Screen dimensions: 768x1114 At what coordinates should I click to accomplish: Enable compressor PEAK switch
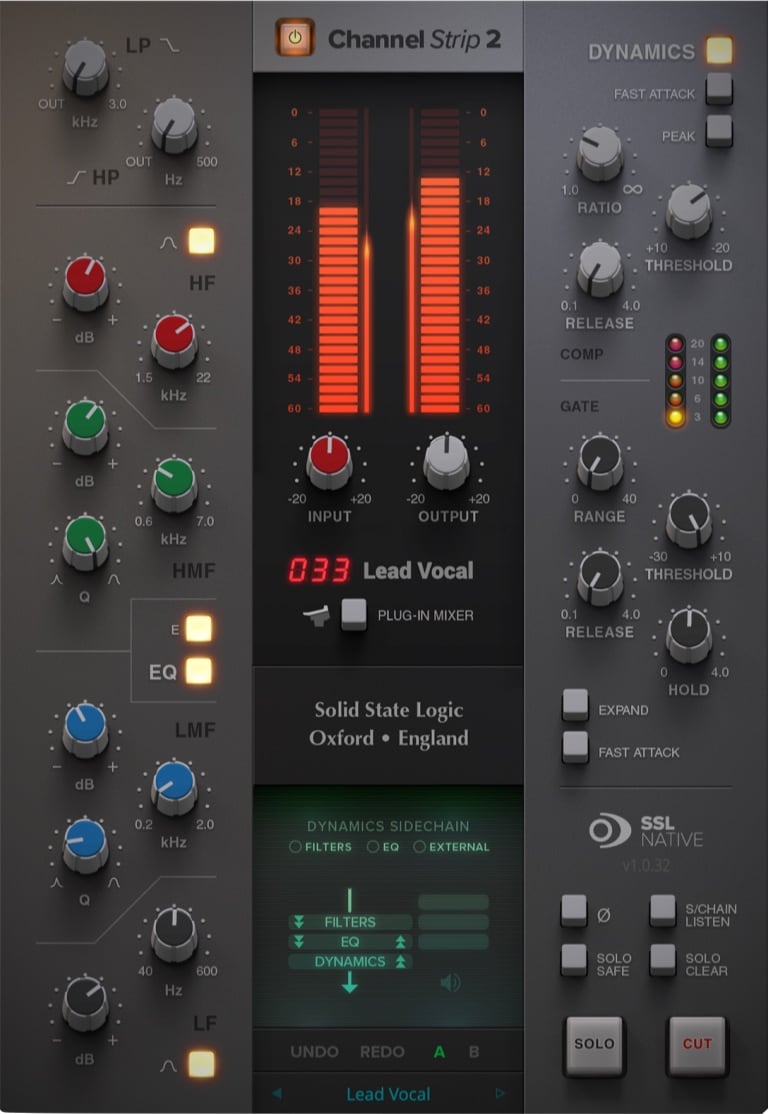point(719,131)
